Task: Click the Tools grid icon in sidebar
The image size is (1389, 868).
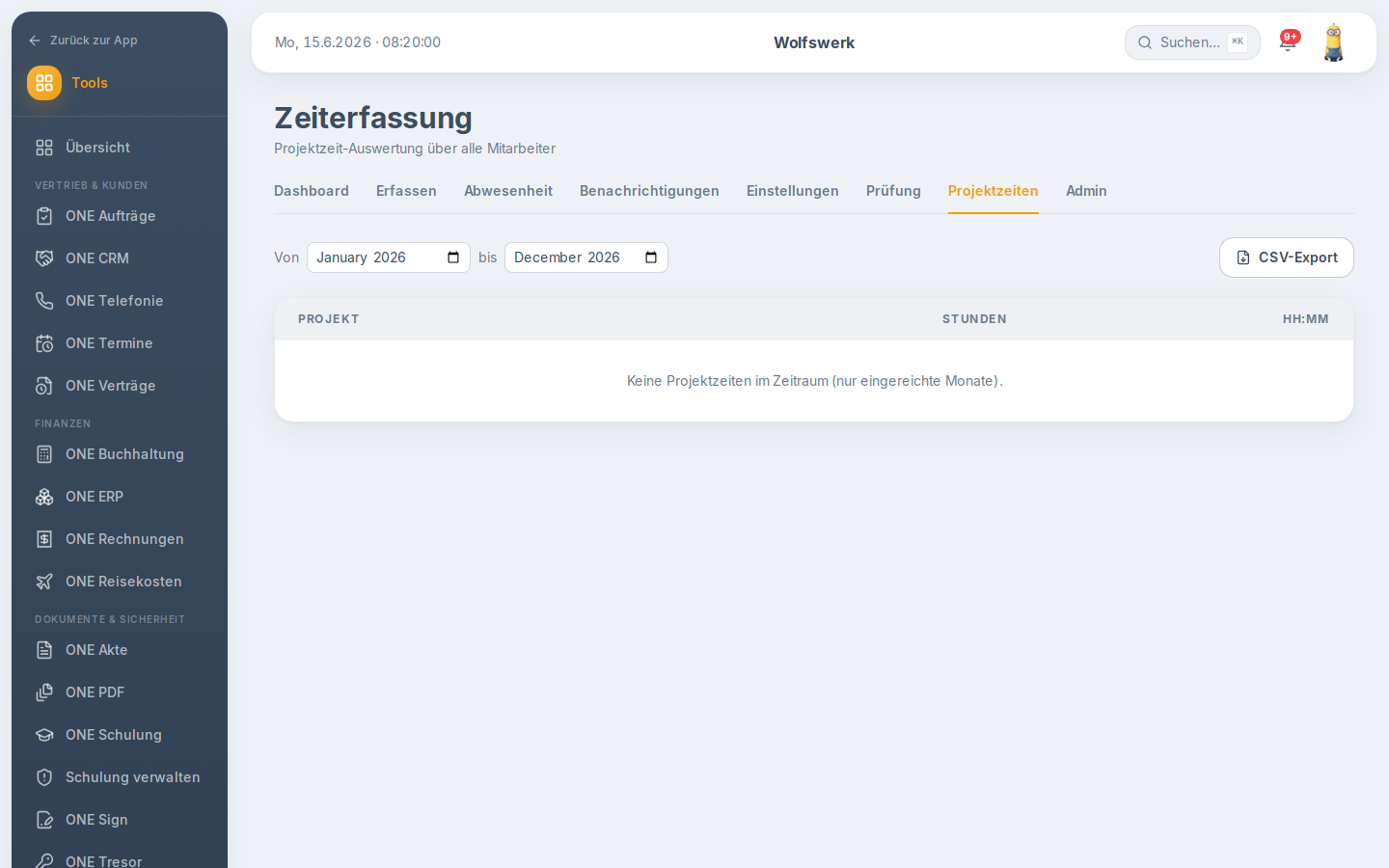Action: [x=44, y=83]
